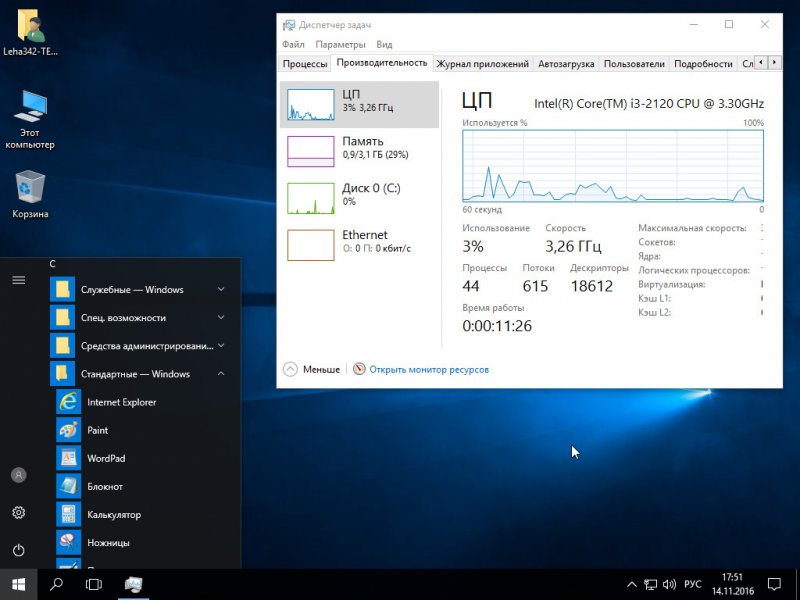Close the Диспетчер задач window
The width and height of the screenshot is (800, 600).
click(764, 24)
